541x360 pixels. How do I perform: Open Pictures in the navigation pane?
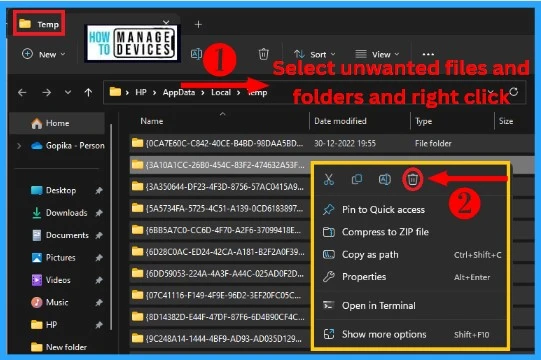point(60,258)
